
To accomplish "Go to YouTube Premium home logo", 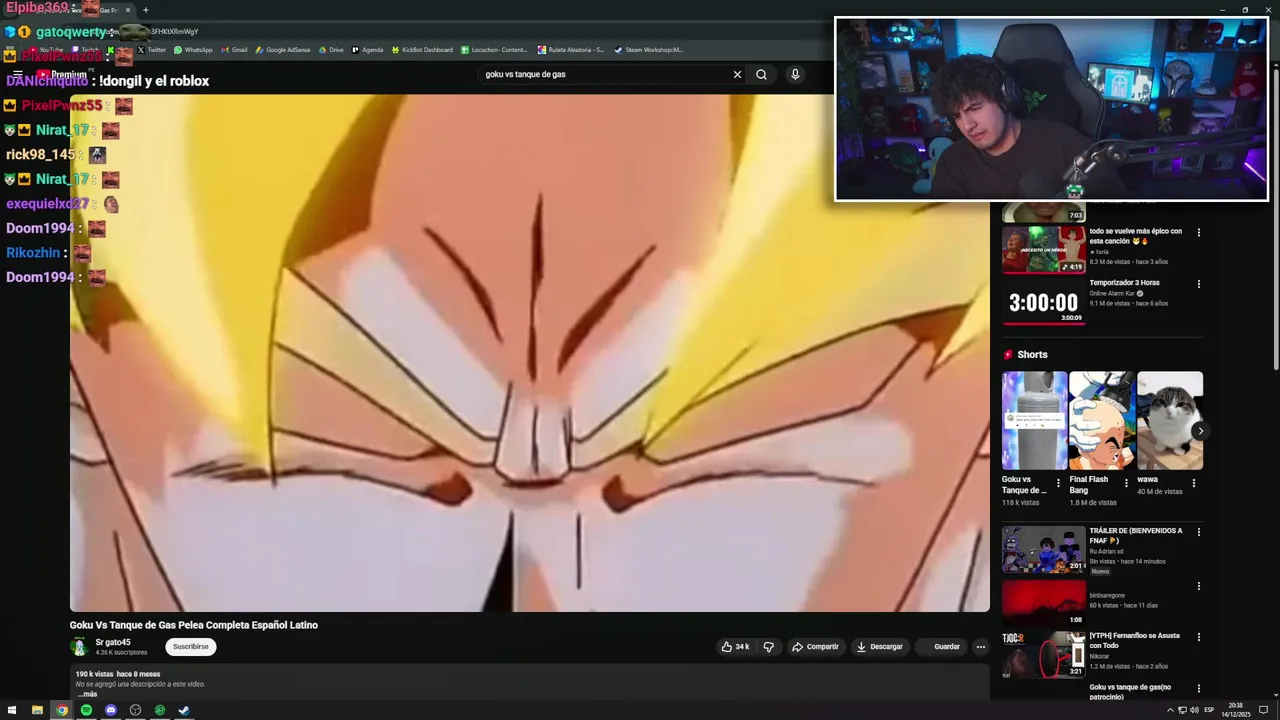I will [x=62, y=74].
